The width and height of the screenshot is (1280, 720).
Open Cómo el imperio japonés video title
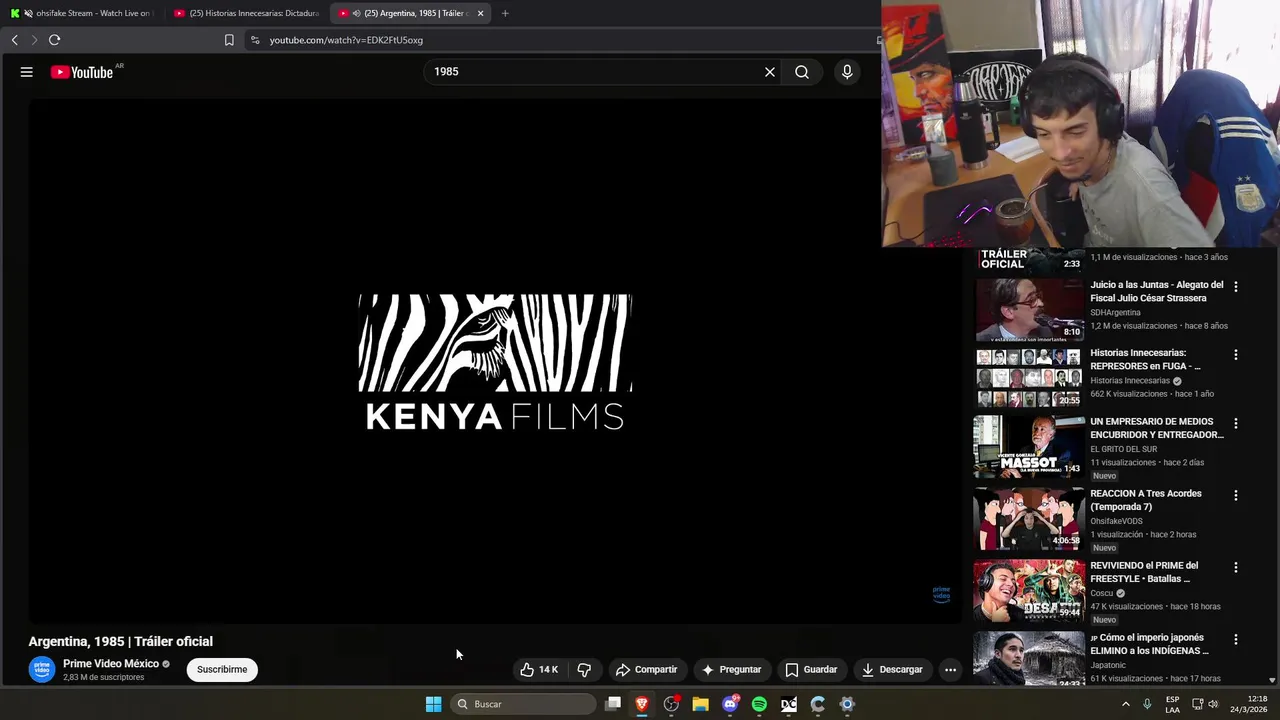click(x=1149, y=644)
